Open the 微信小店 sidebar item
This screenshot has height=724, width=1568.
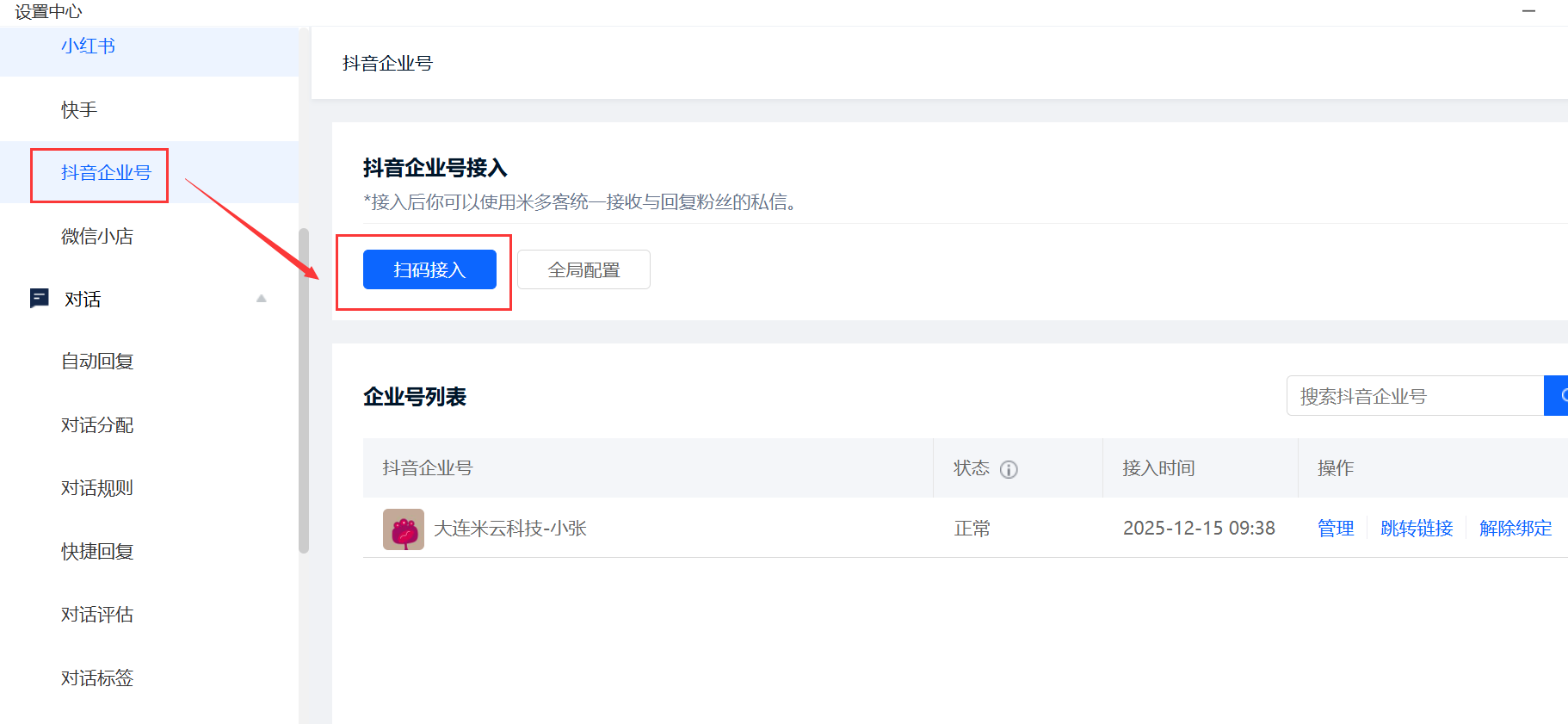pyautogui.click(x=97, y=237)
